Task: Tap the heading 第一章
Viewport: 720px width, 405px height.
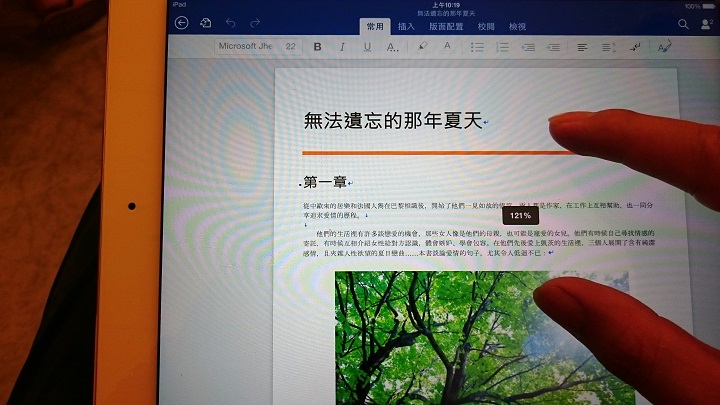Action: pyautogui.click(x=325, y=182)
